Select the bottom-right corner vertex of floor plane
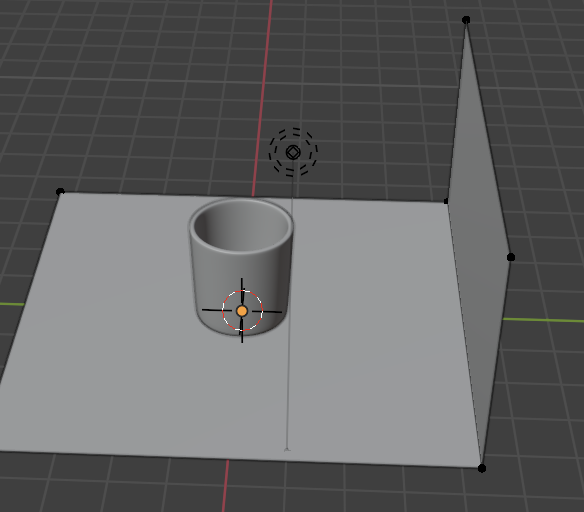The height and width of the screenshot is (512, 584). point(482,468)
